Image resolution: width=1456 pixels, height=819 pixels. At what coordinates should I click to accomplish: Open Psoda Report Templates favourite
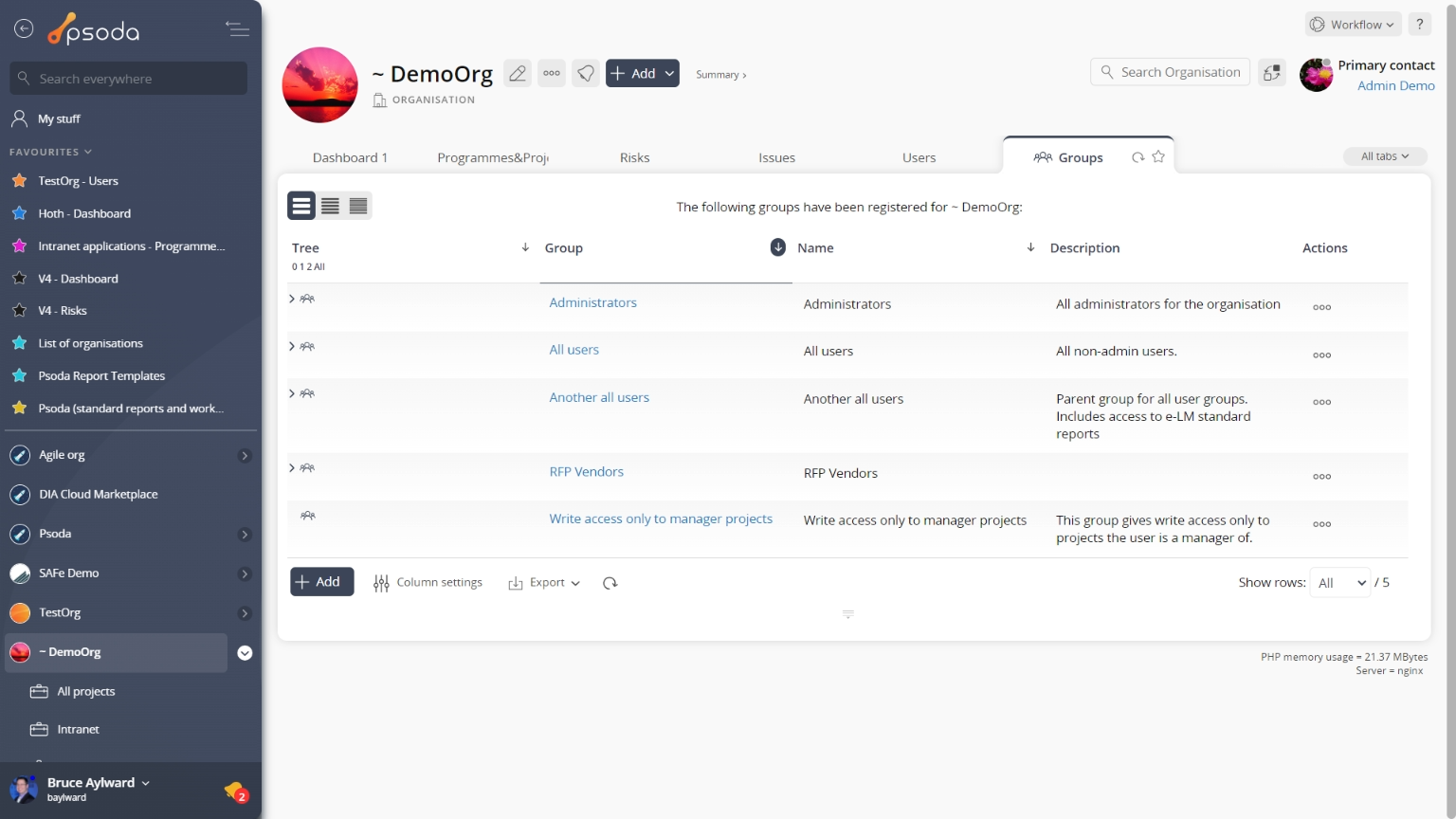(101, 376)
